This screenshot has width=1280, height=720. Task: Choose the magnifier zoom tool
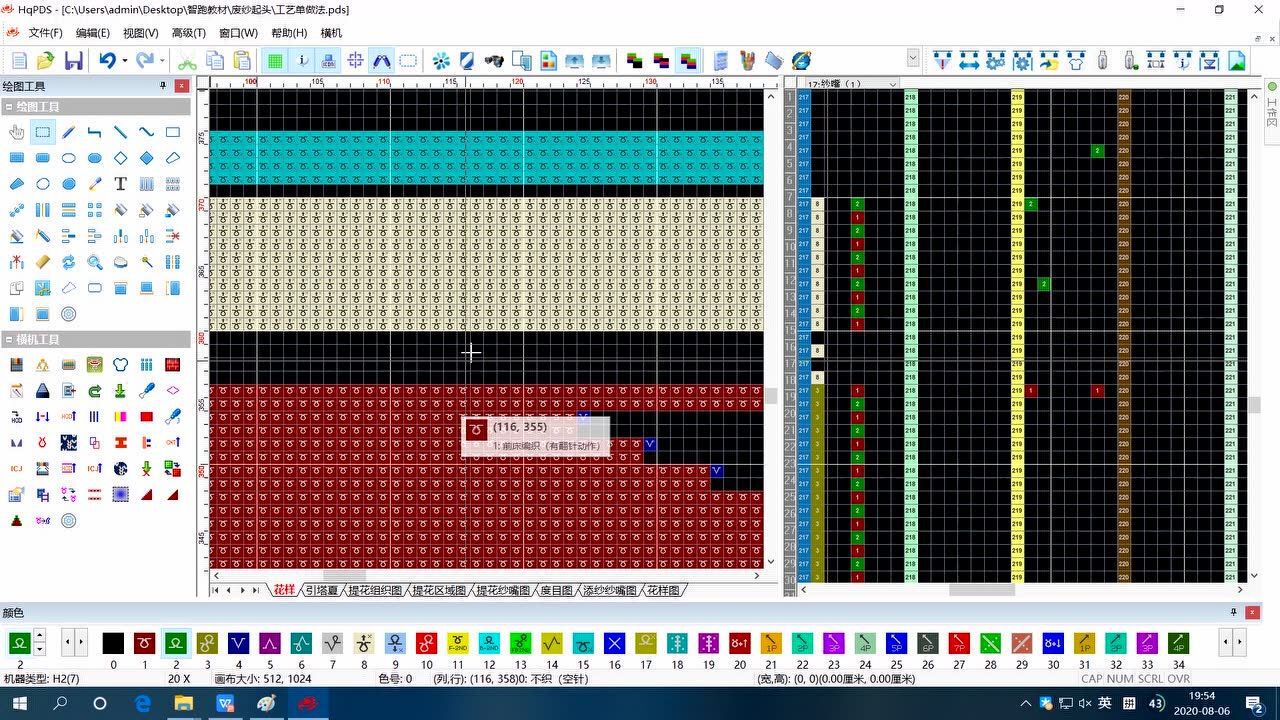pyautogui.click(x=95, y=262)
